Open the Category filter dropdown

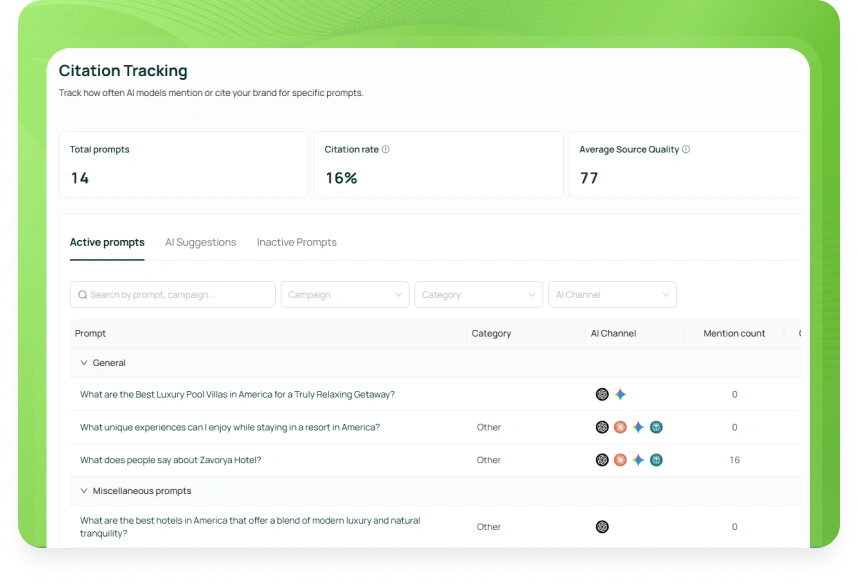(478, 295)
